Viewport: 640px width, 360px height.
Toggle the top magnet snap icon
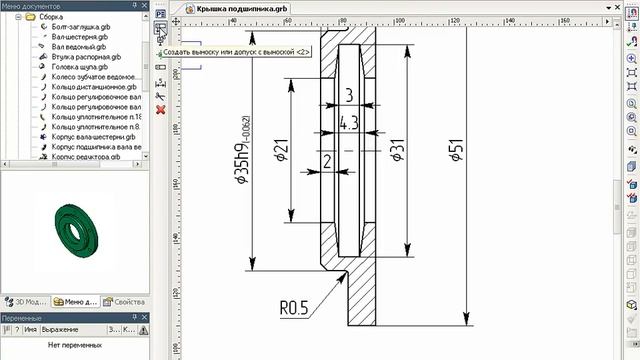(632, 12)
